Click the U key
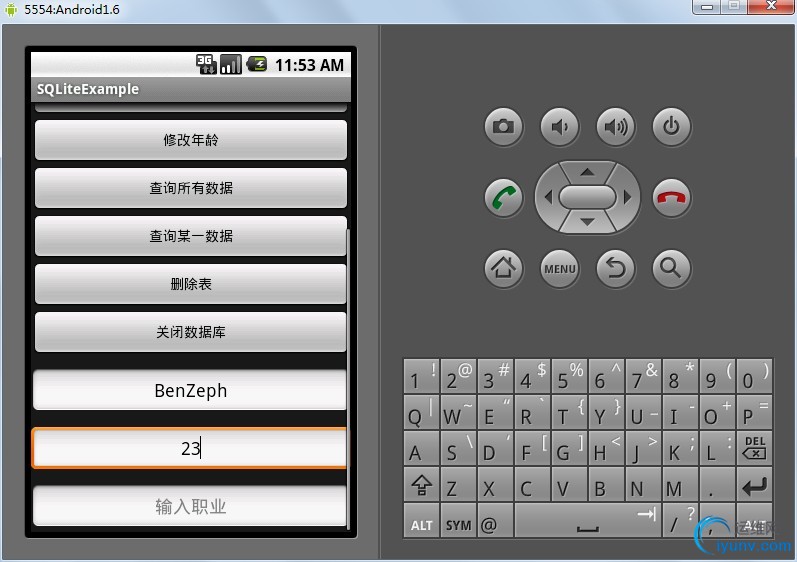Image resolution: width=797 pixels, height=562 pixels. pos(643,411)
